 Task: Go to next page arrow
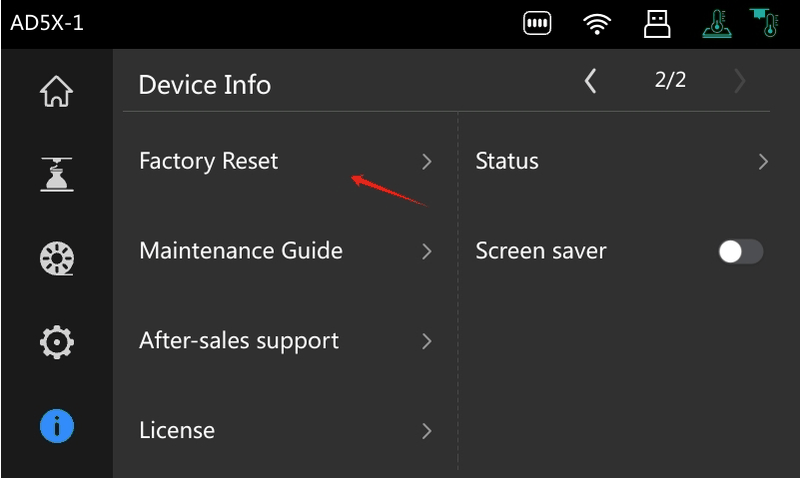[740, 81]
